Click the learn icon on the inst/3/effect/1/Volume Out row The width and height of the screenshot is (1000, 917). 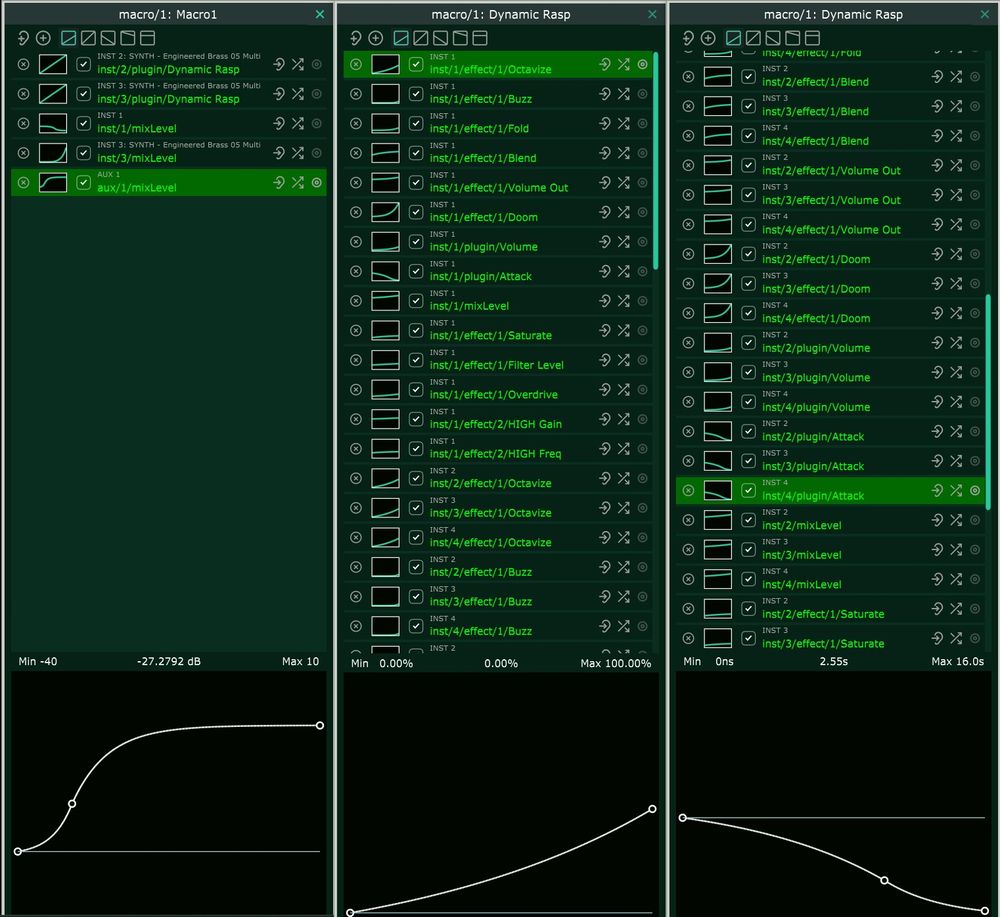pos(937,194)
